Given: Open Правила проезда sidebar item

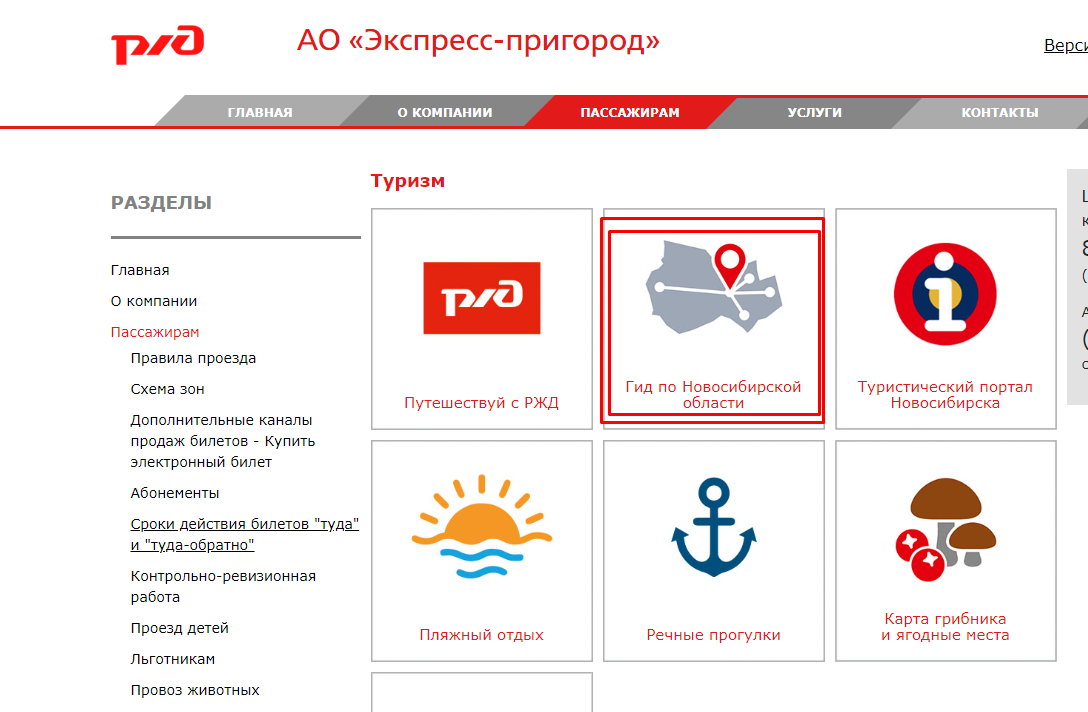Looking at the screenshot, I should [194, 358].
